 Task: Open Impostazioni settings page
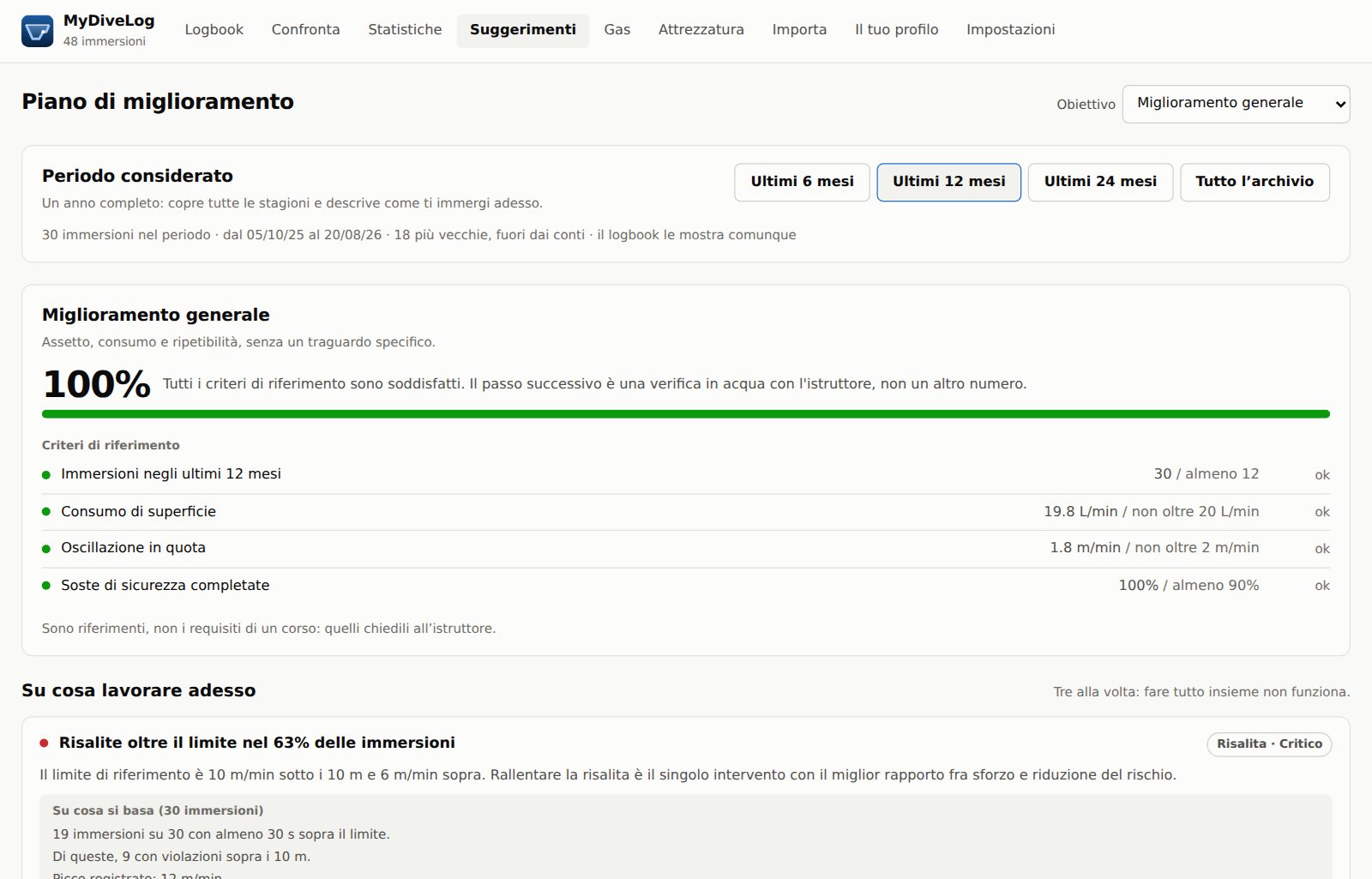point(1011,30)
